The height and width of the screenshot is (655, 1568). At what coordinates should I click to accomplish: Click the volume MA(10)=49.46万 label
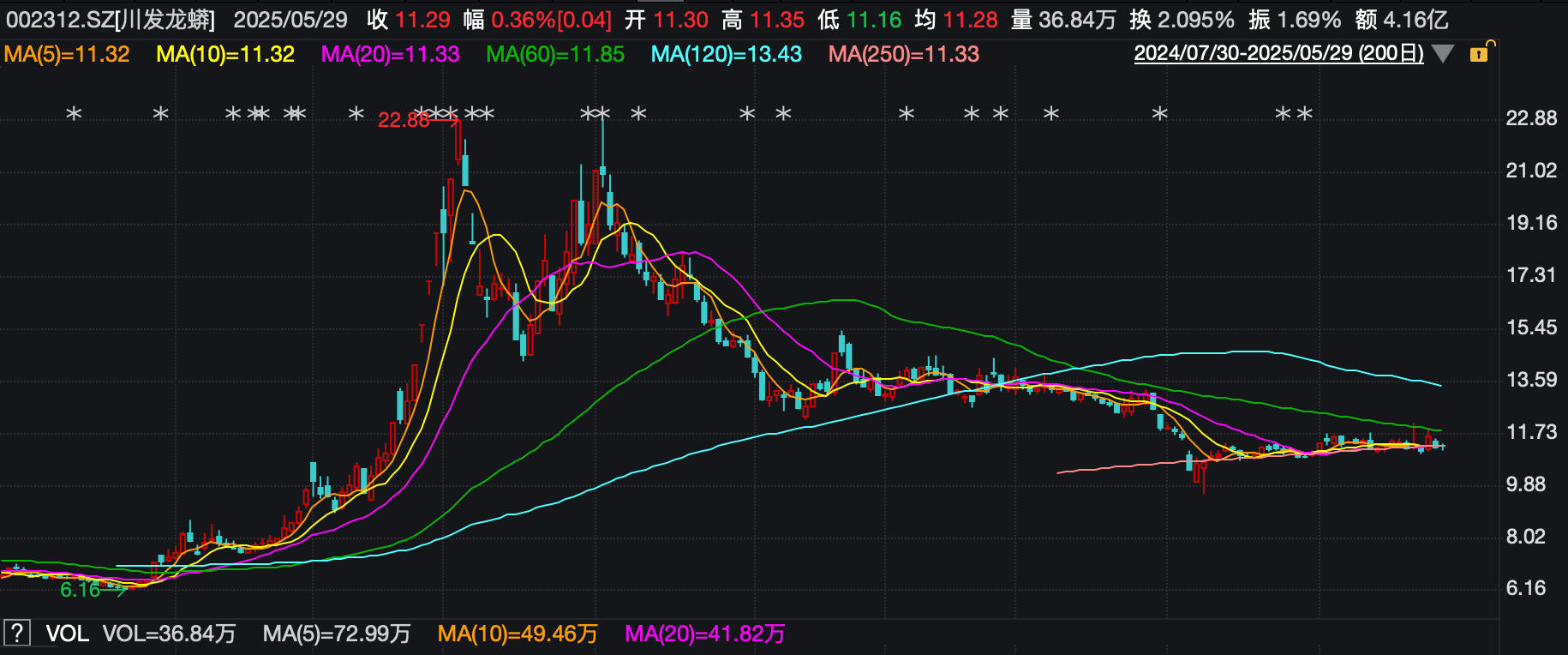[x=518, y=634]
